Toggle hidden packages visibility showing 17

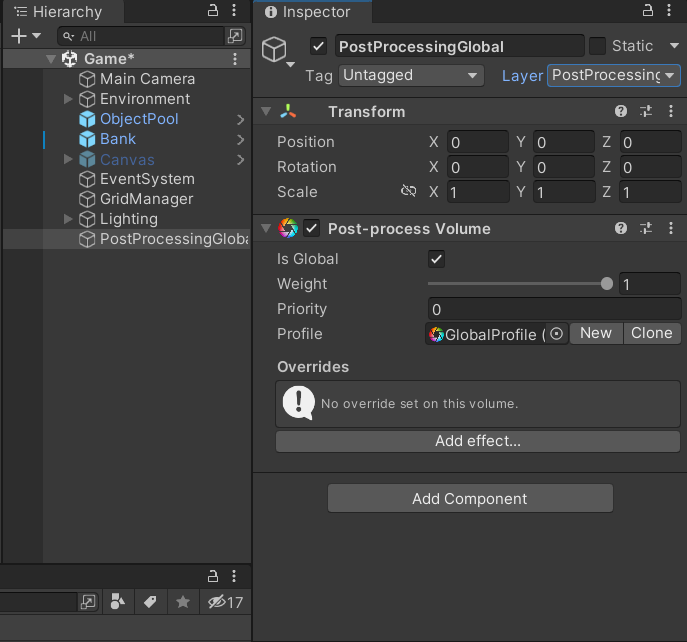225,602
